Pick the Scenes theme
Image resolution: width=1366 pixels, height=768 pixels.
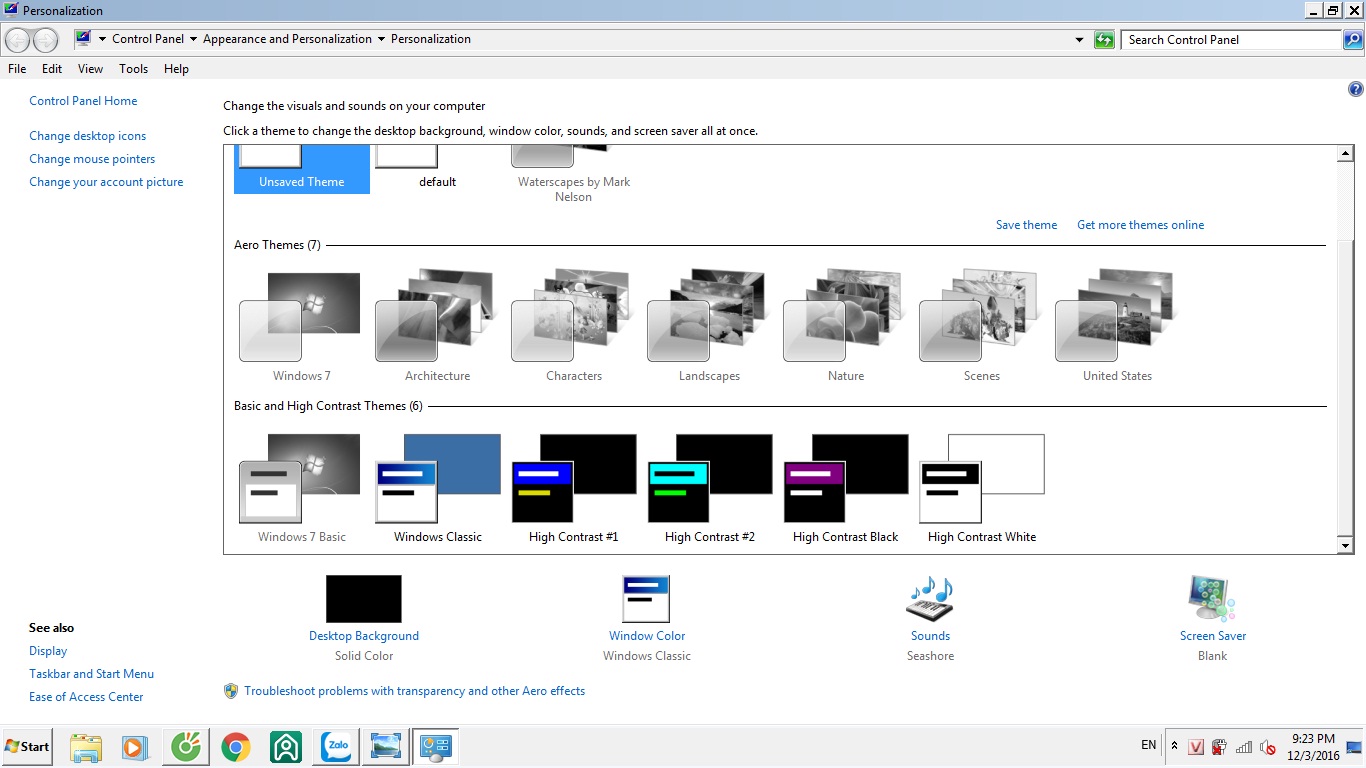click(982, 327)
